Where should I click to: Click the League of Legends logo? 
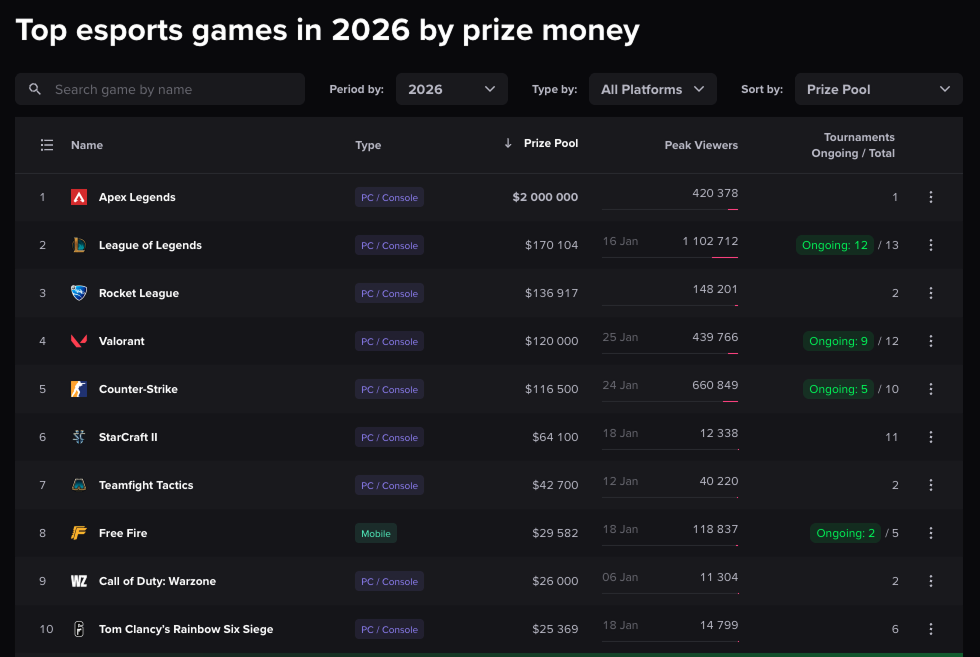(79, 244)
